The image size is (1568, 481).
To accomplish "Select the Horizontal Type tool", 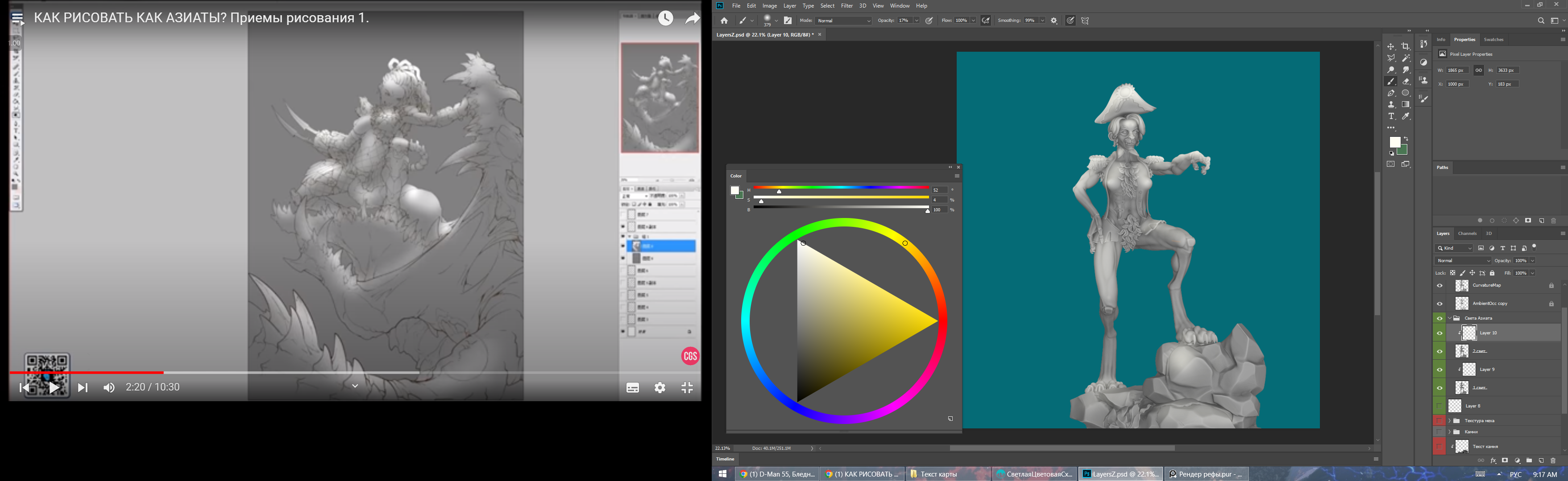I will pos(1391,116).
